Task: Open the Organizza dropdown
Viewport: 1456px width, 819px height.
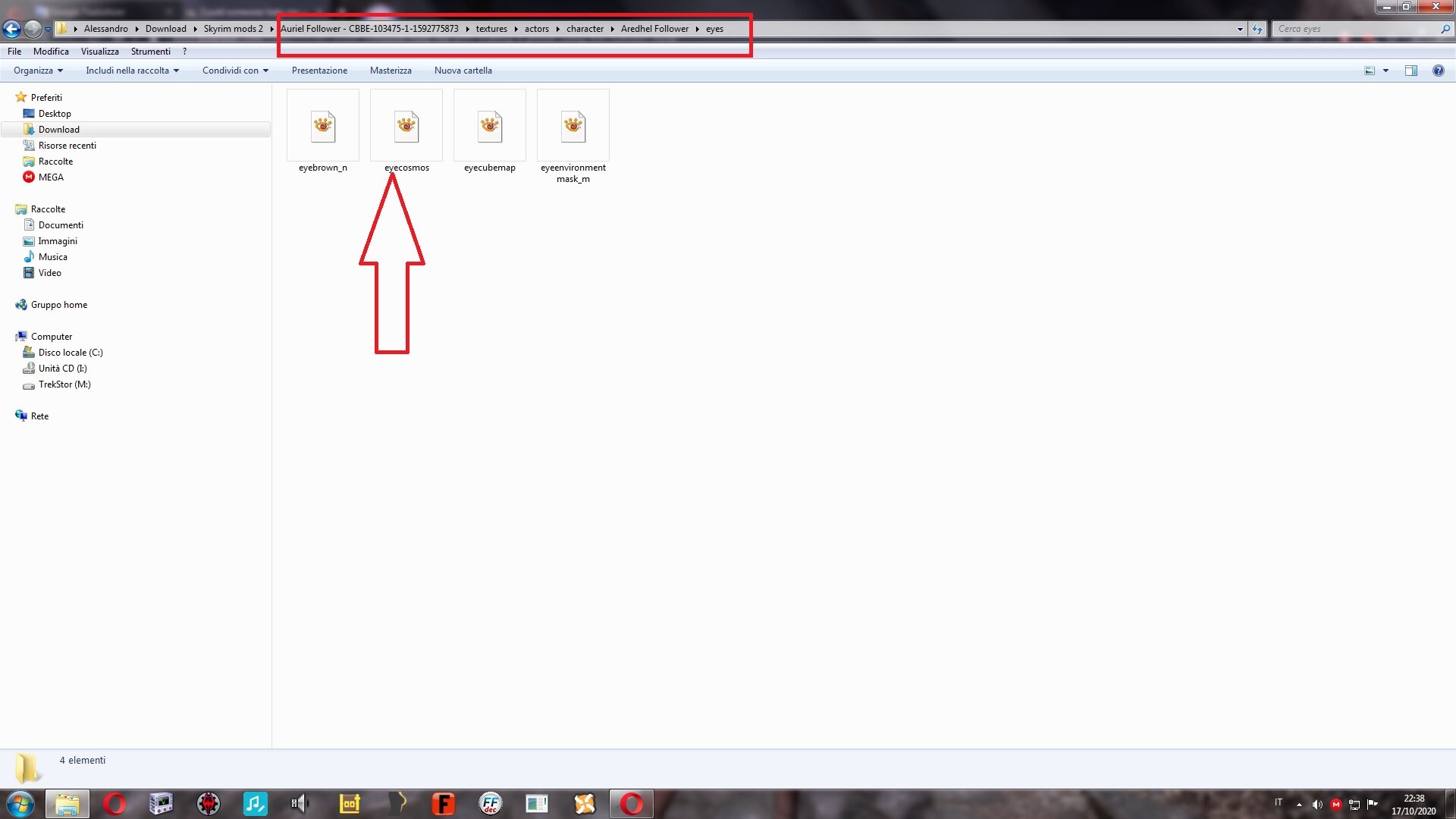Action: (38, 71)
